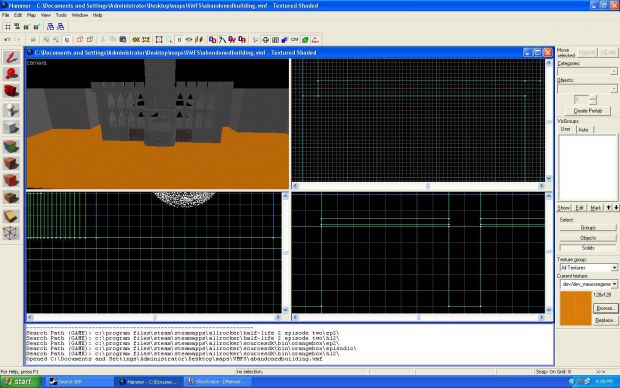Viewport: 620px width, 388px height.
Task: Click the Edit button under VisGroups
Action: point(580,208)
